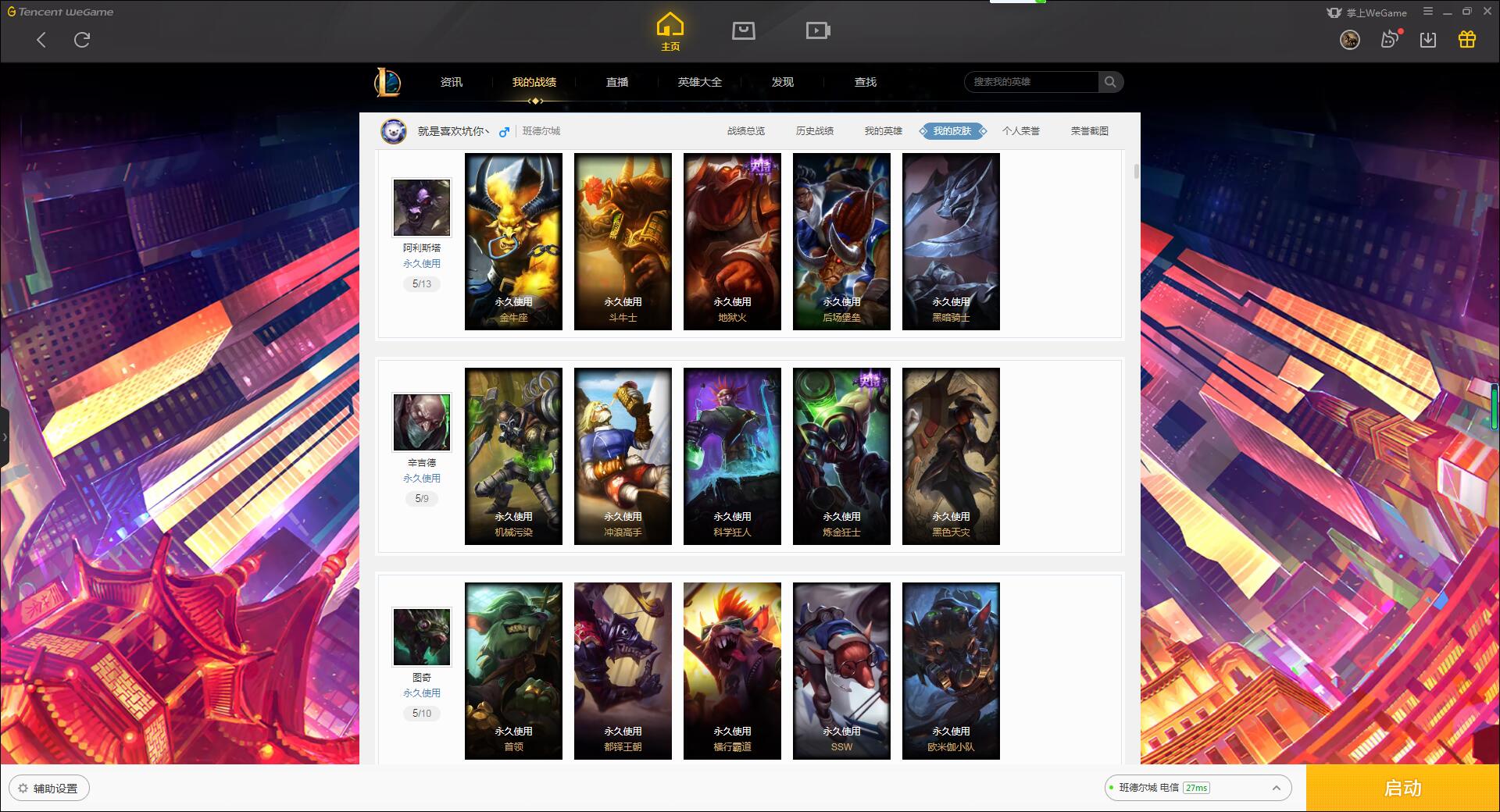
Task: Switch to the 荣誉截图 tab
Action: pos(1090,131)
